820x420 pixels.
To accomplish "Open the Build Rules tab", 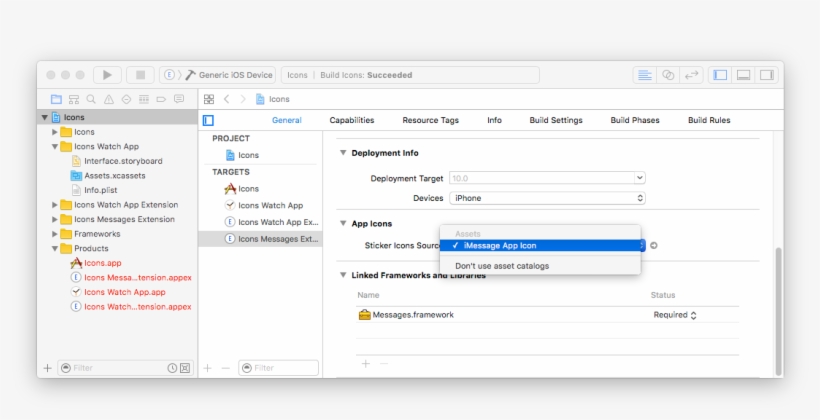I will tap(709, 120).
